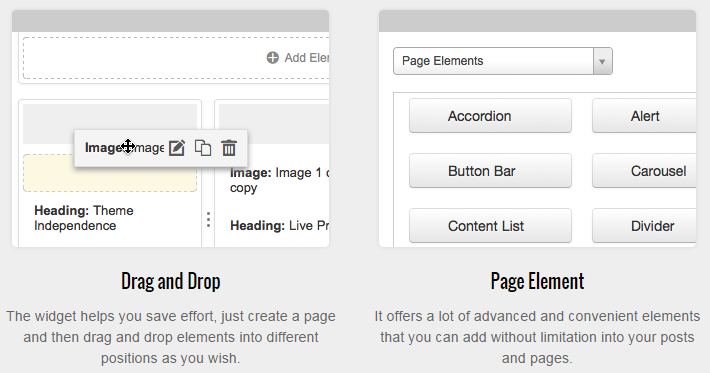Pick the Carousel element button
This screenshot has height=373, width=710.
click(x=644, y=171)
